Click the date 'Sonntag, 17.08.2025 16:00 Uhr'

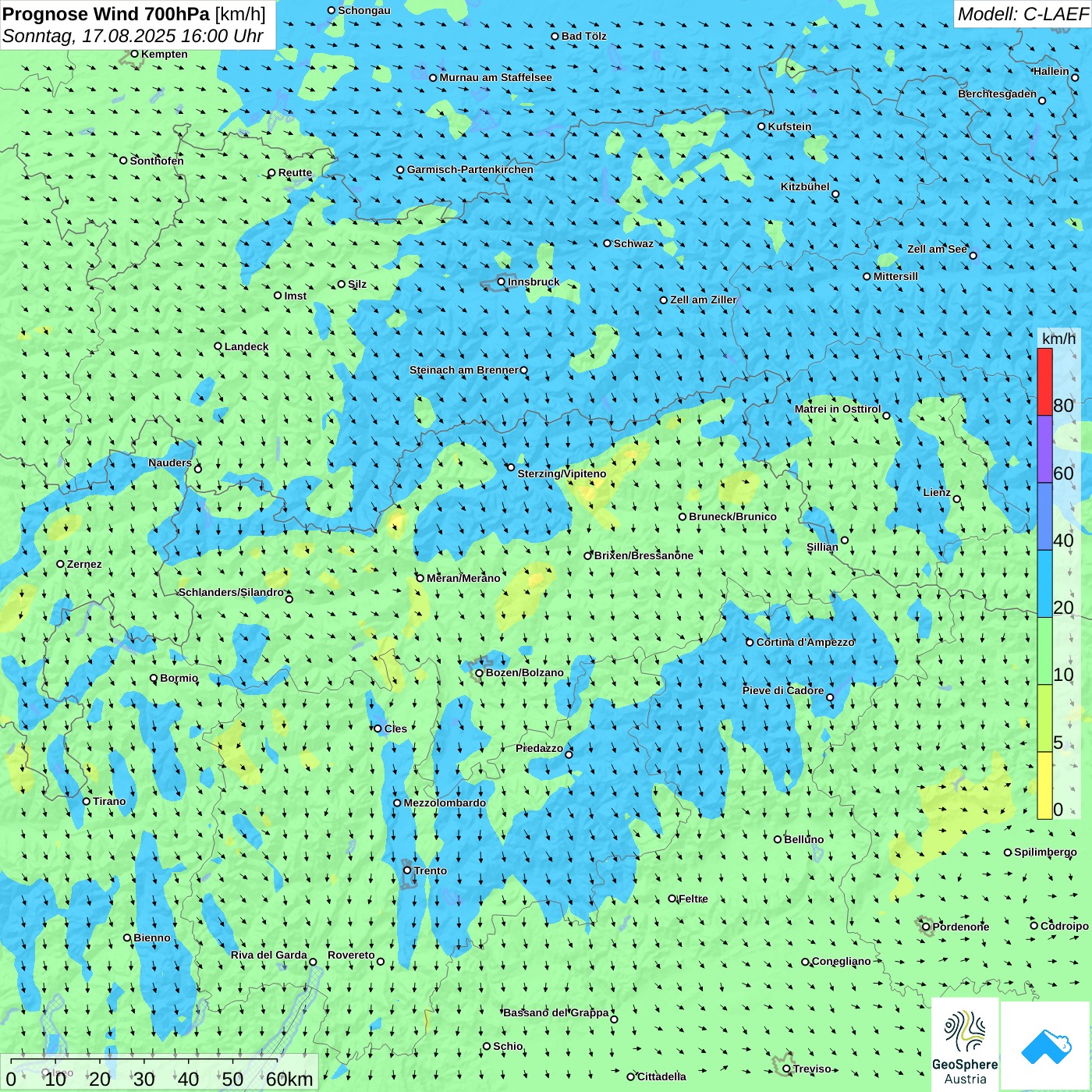[x=133, y=36]
